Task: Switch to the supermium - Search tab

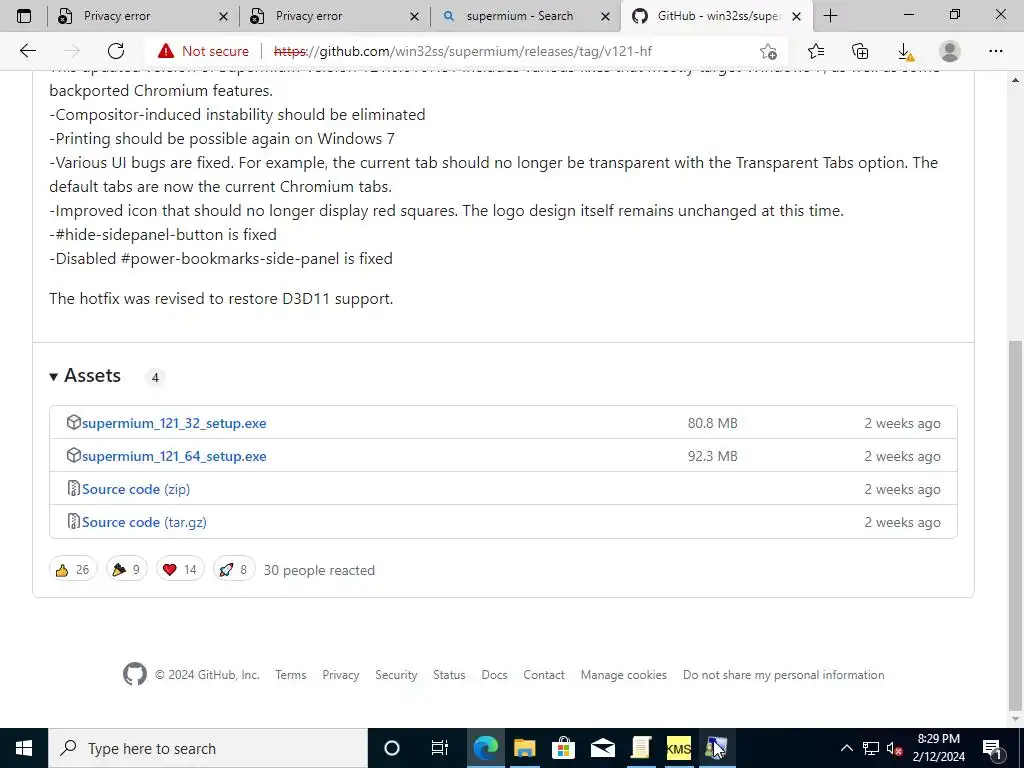Action: click(x=525, y=16)
